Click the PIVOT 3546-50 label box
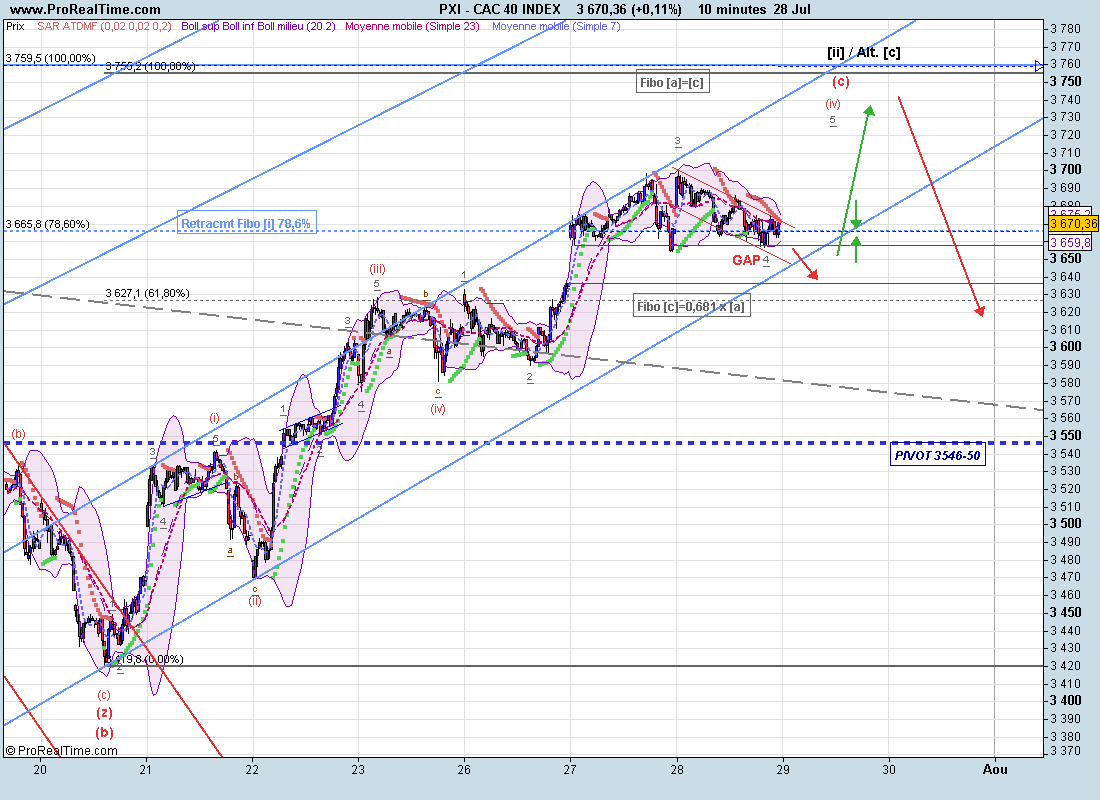1100x800 pixels. (937, 455)
